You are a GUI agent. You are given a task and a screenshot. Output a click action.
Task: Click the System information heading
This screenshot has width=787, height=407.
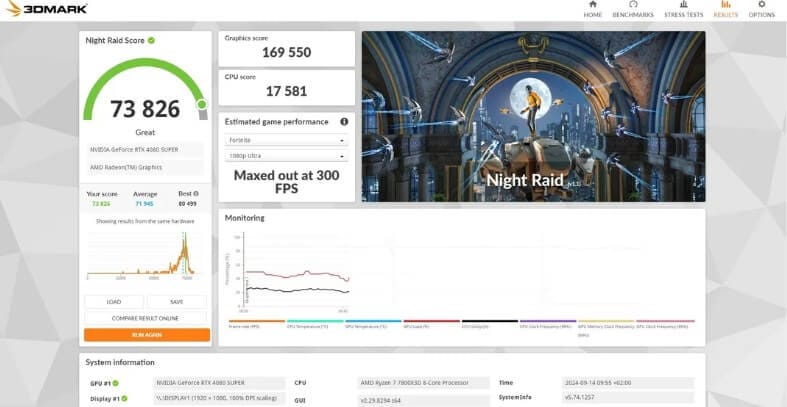[120, 362]
